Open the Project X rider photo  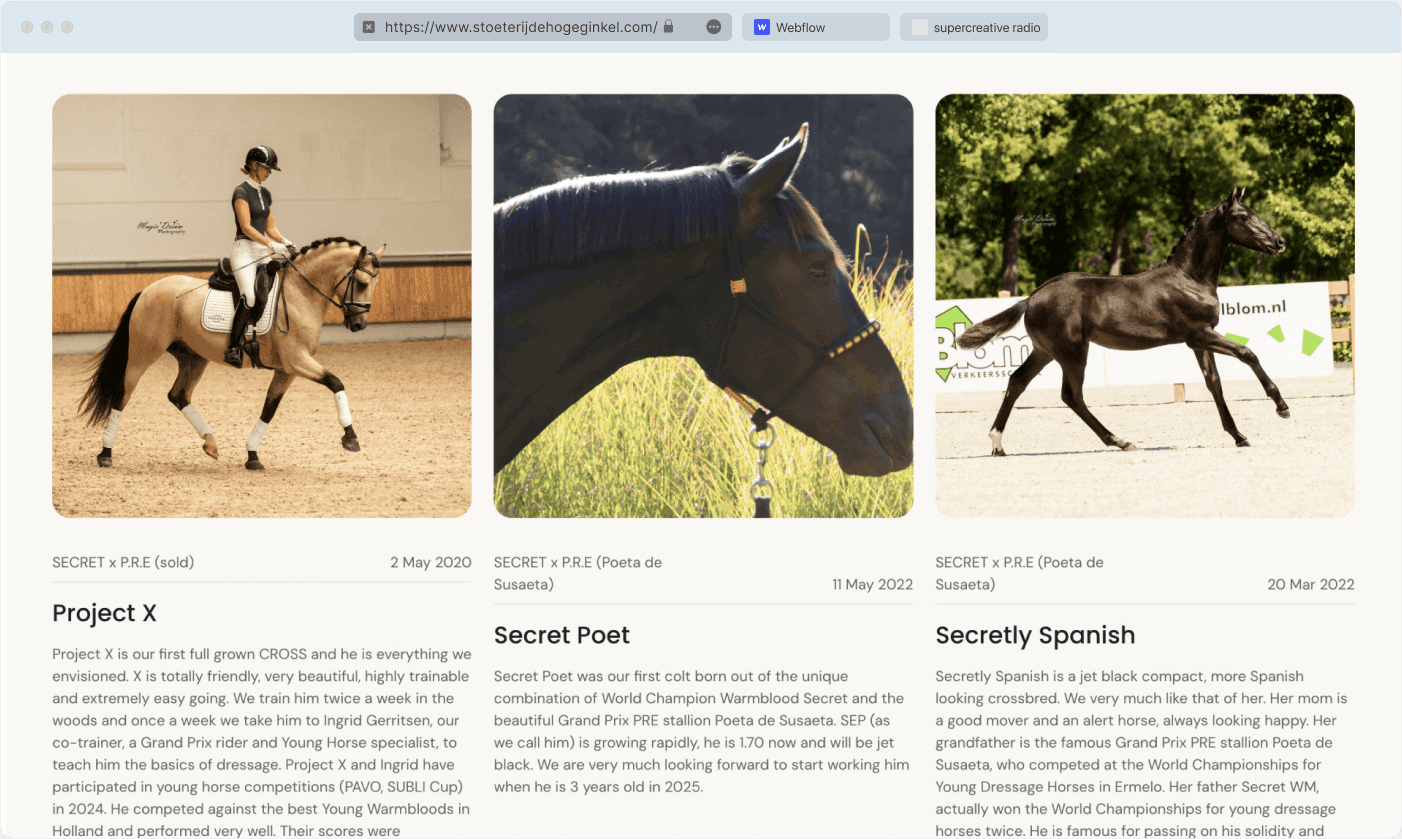coord(262,306)
